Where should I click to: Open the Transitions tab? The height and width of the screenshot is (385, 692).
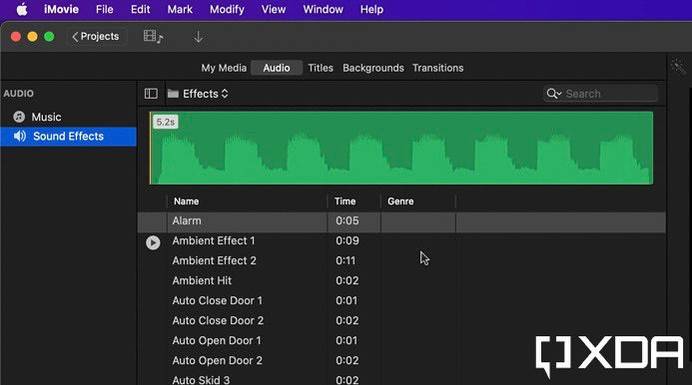click(438, 68)
